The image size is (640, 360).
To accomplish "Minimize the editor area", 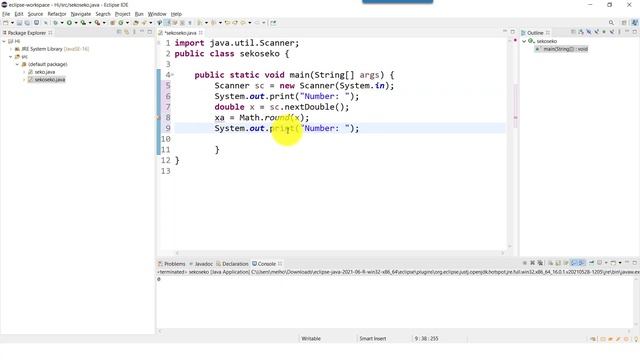I will (x=505, y=32).
